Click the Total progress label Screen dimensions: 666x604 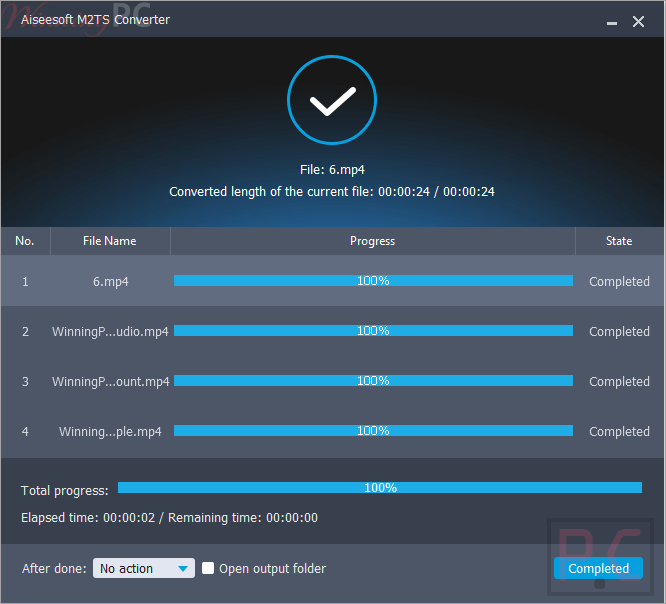(65, 491)
